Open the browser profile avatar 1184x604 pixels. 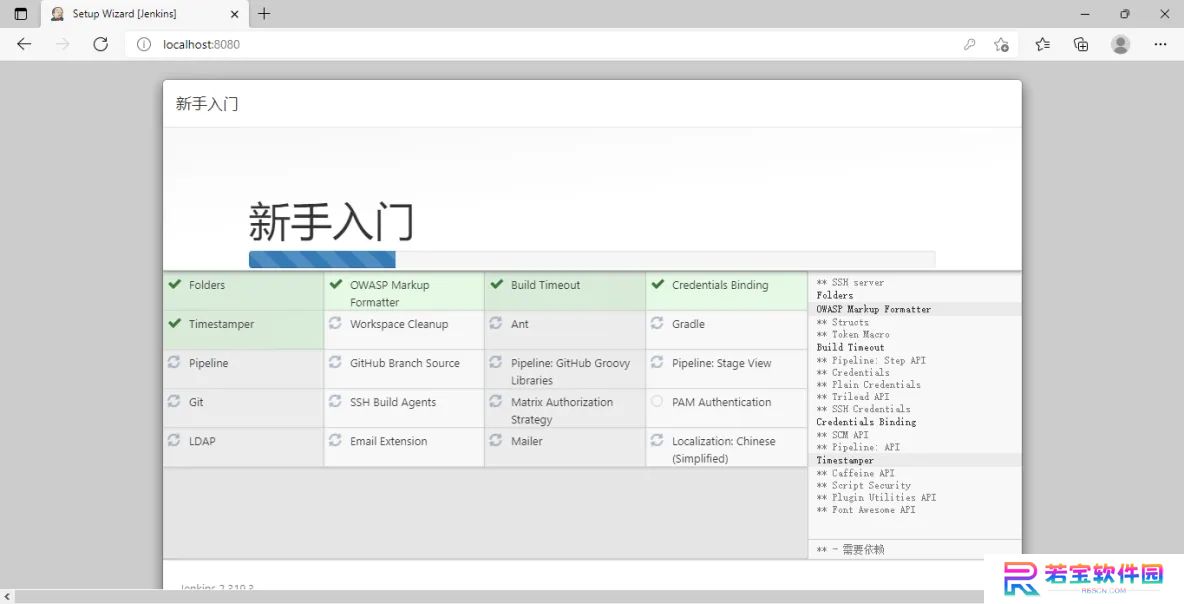click(x=1121, y=45)
